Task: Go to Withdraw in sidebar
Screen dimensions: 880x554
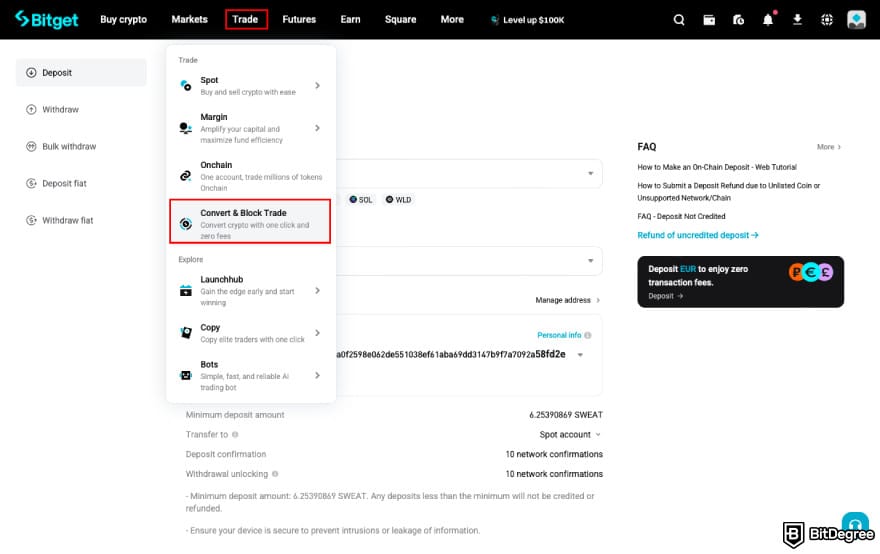Action: click(81, 109)
